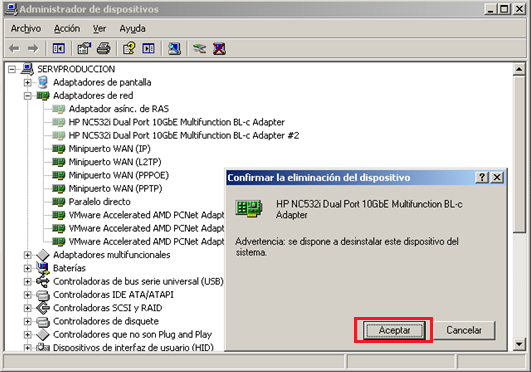Open the Acción menu
531x372 pixels.
point(67,29)
